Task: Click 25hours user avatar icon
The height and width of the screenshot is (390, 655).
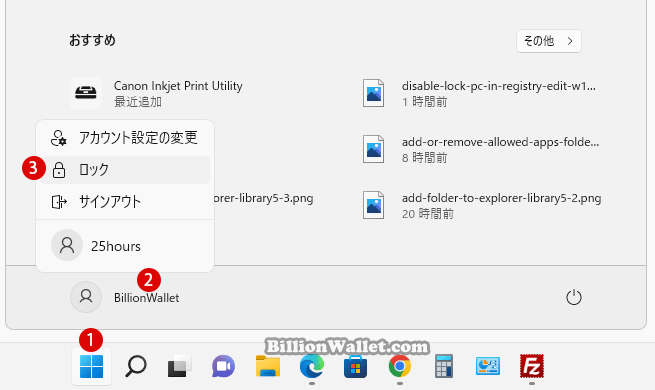Action: tap(67, 245)
